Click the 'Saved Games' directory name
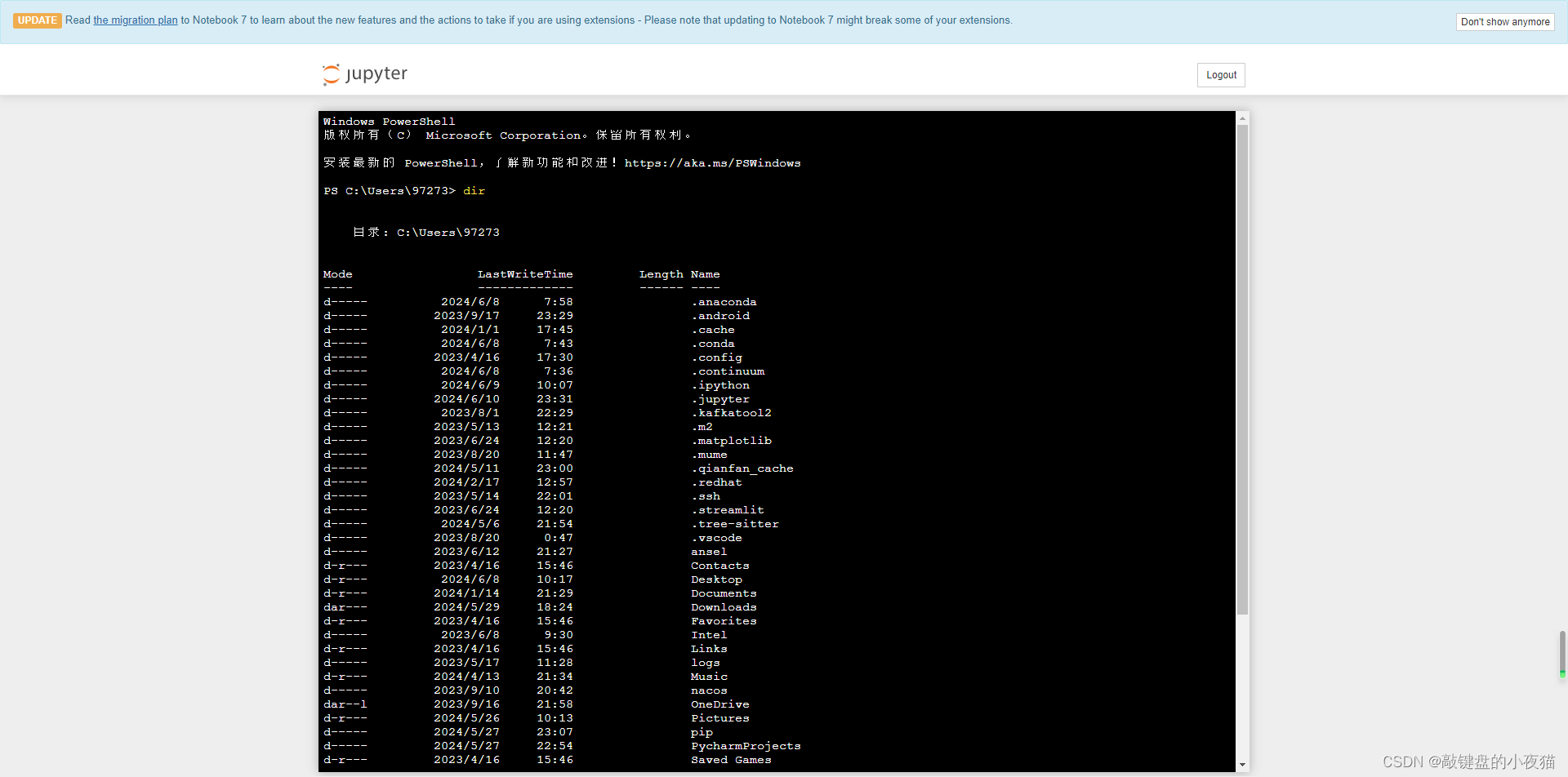 click(x=731, y=760)
